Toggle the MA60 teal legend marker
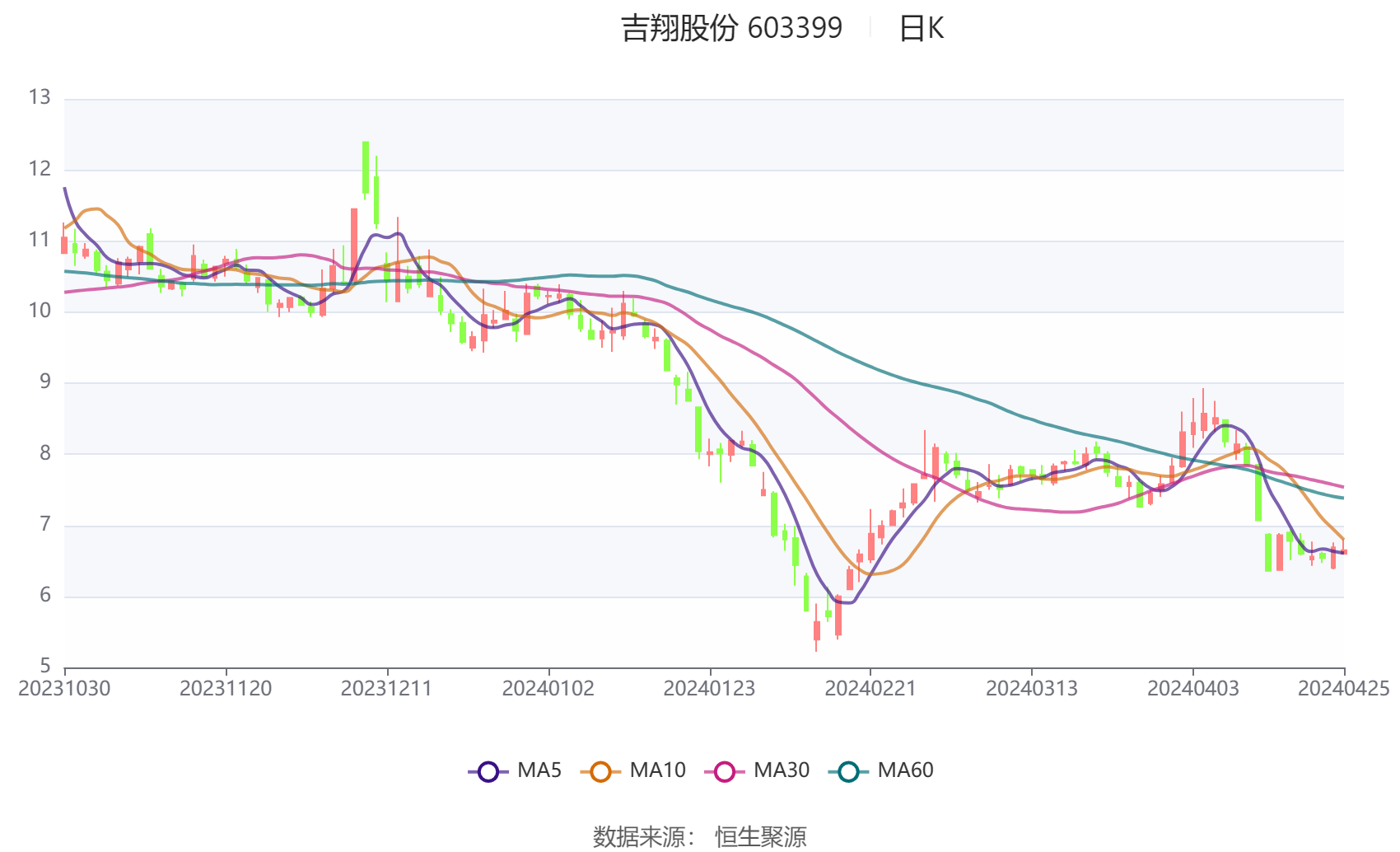This screenshot has width=1400, height=852. [848, 771]
